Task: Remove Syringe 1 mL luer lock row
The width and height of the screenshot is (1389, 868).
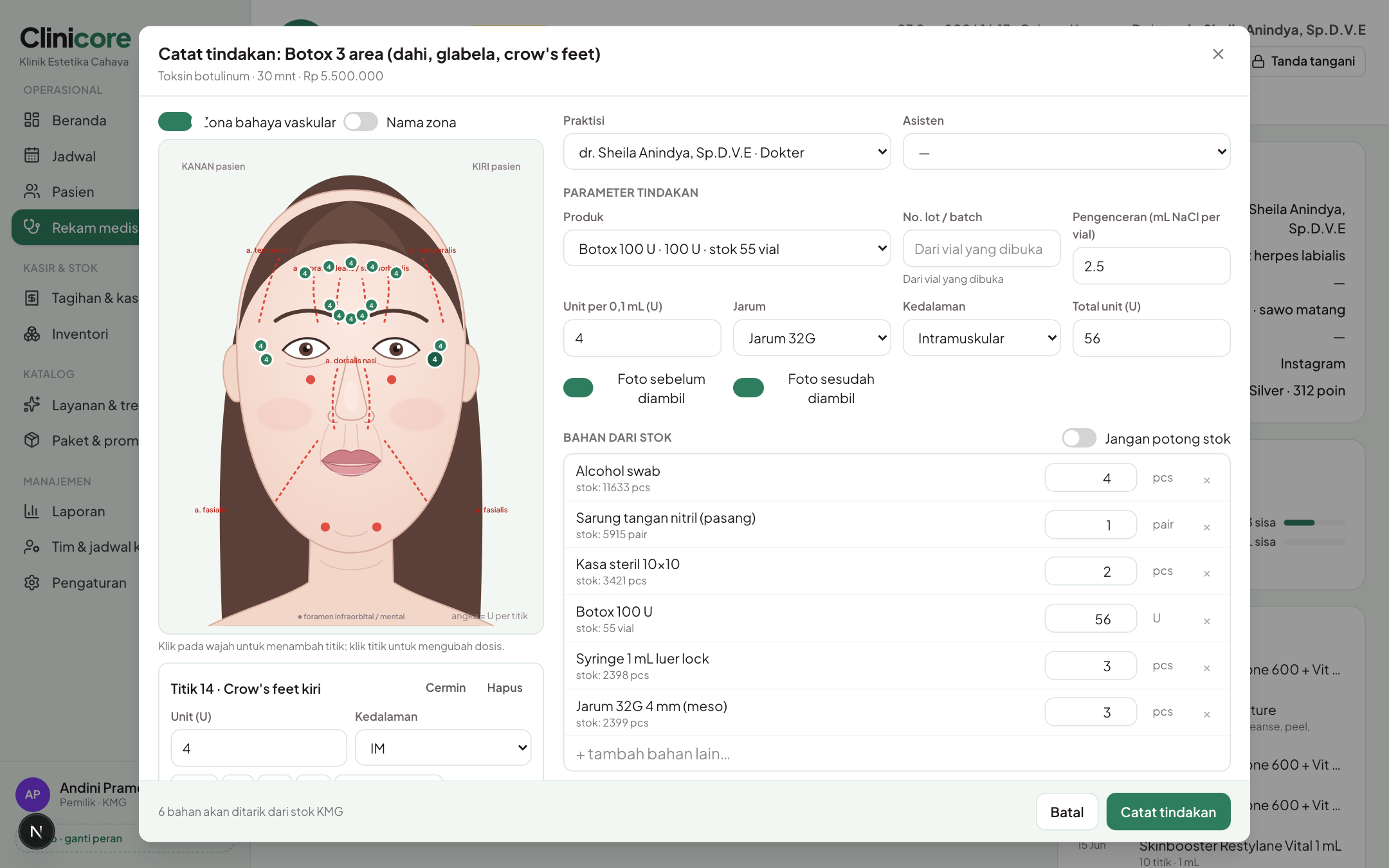Action: point(1207,668)
